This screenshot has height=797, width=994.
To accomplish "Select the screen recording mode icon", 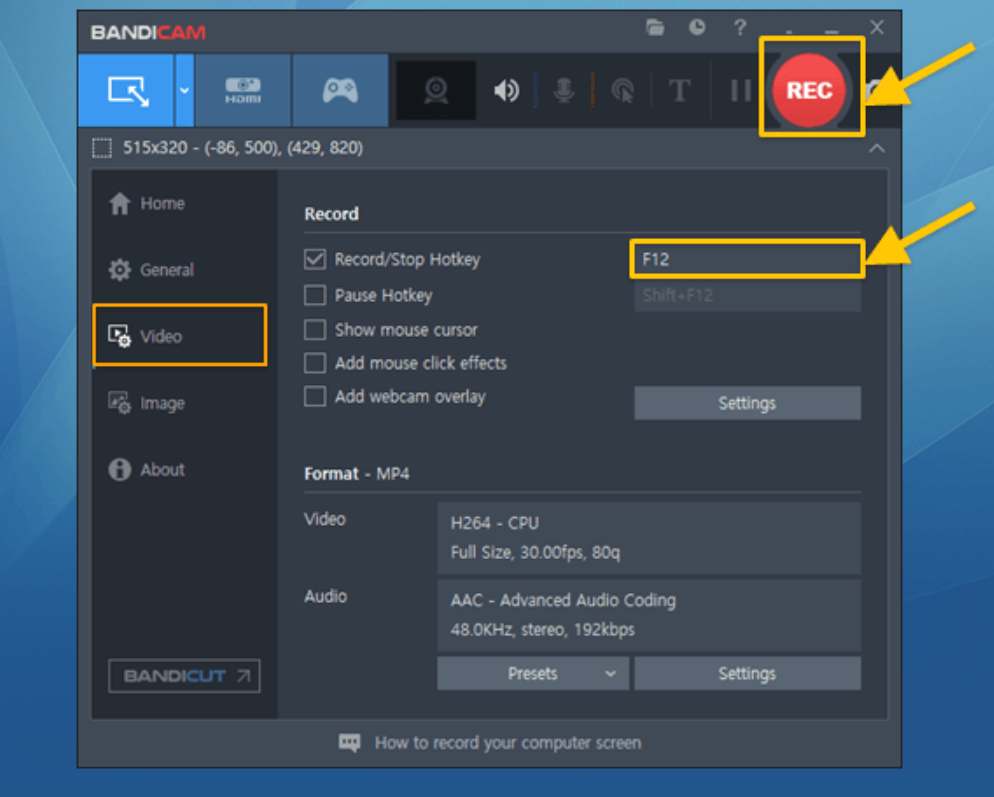I will tap(127, 90).
